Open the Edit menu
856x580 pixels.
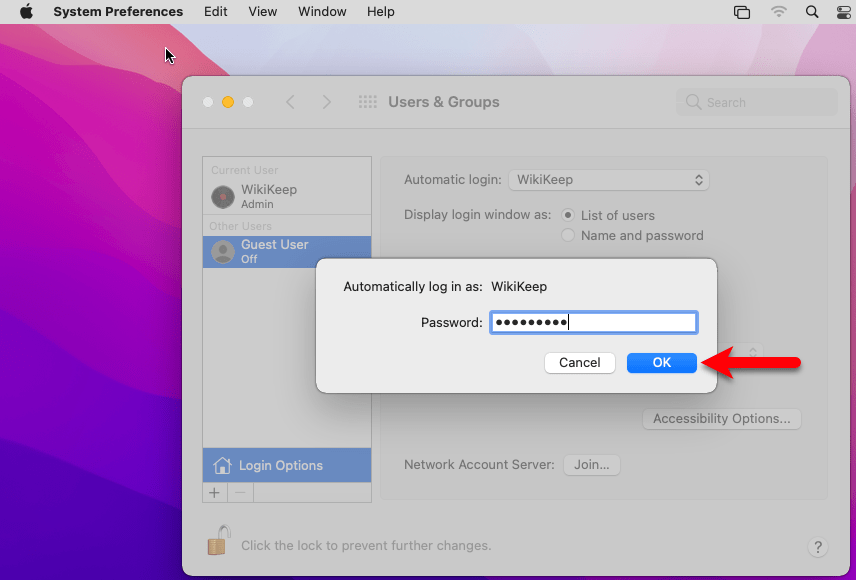pos(216,11)
